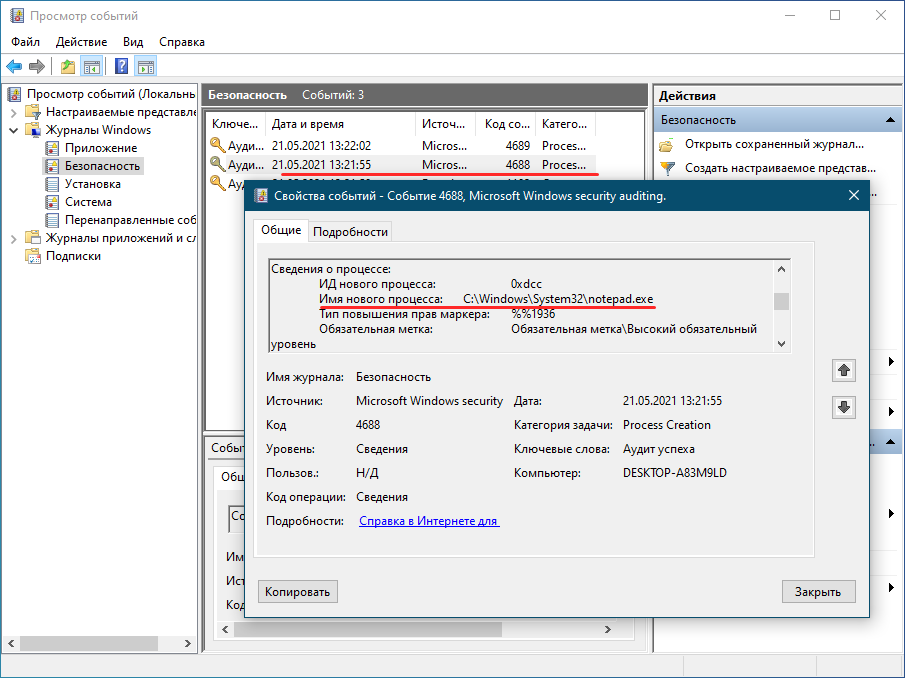Click the Настраиваемые представления folder icon
Viewport: 905px width, 678px height.
(x=33, y=112)
